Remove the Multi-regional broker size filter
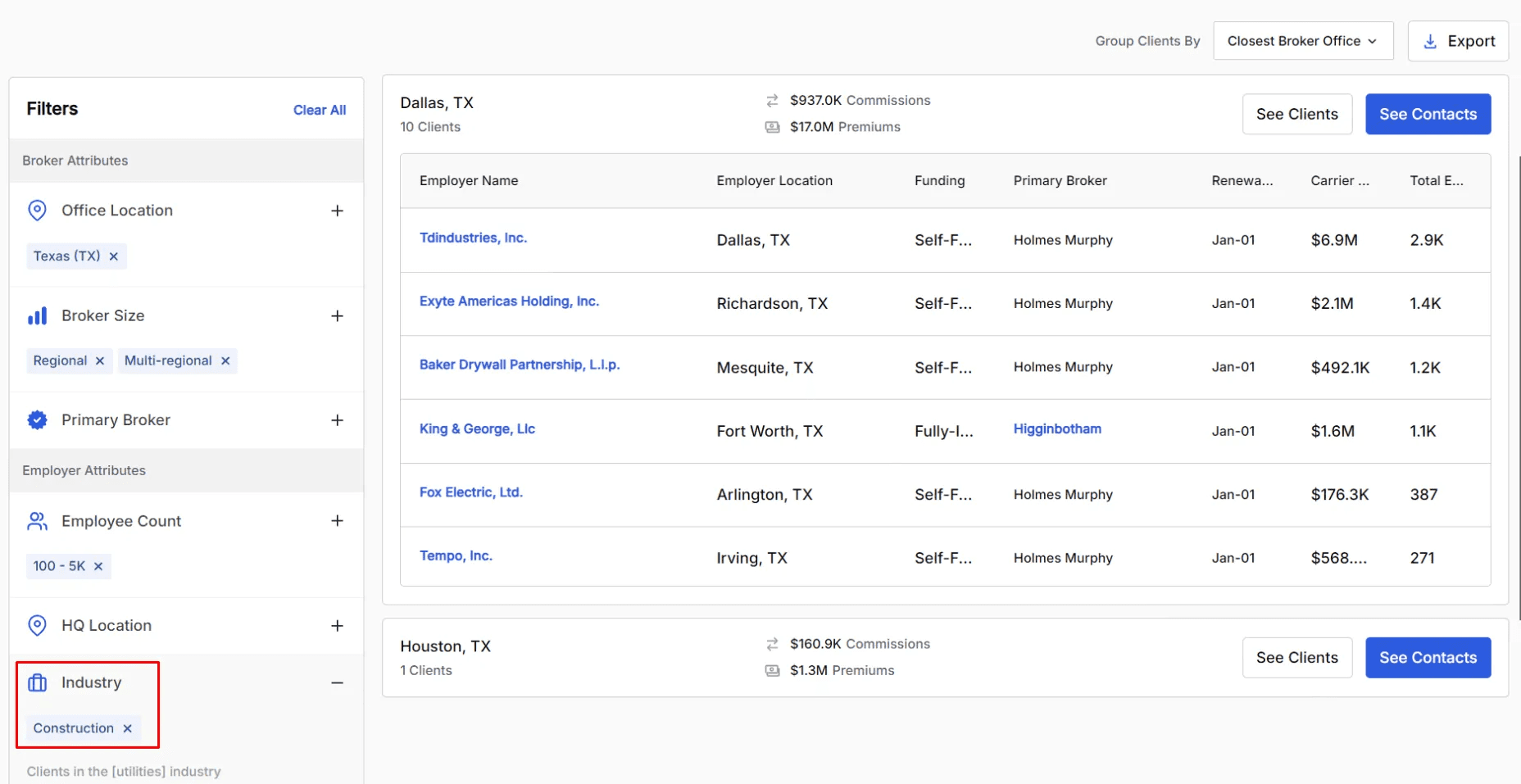Viewport: 1521px width, 784px height. coord(225,360)
